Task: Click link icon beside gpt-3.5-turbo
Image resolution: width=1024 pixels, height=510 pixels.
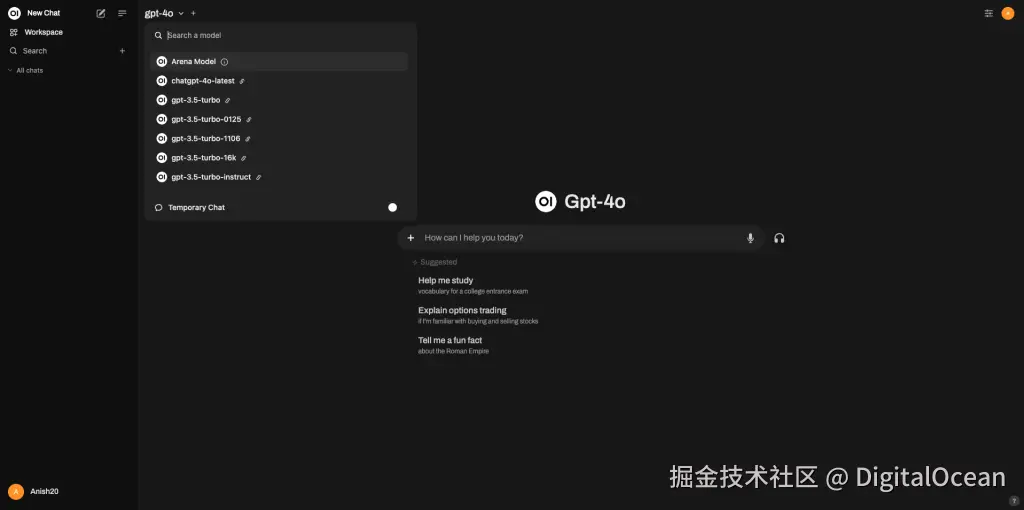Action: [227, 101]
